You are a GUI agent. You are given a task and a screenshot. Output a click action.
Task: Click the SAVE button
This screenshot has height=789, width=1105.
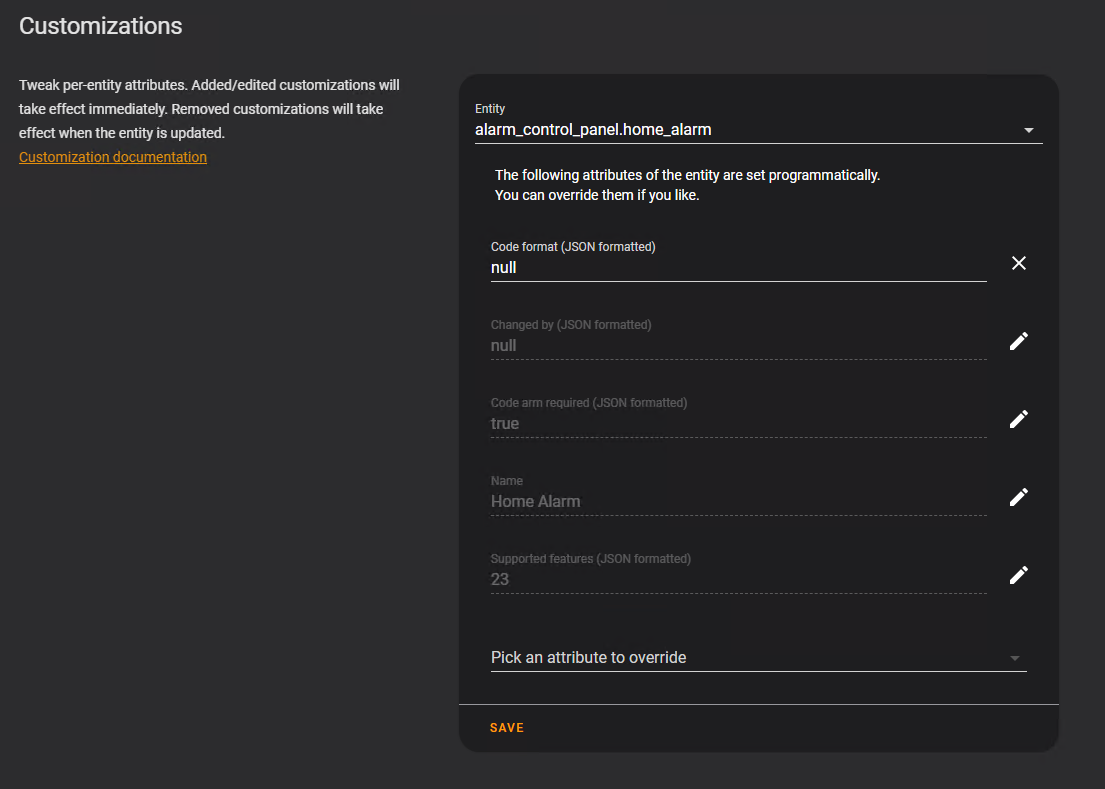(506, 727)
